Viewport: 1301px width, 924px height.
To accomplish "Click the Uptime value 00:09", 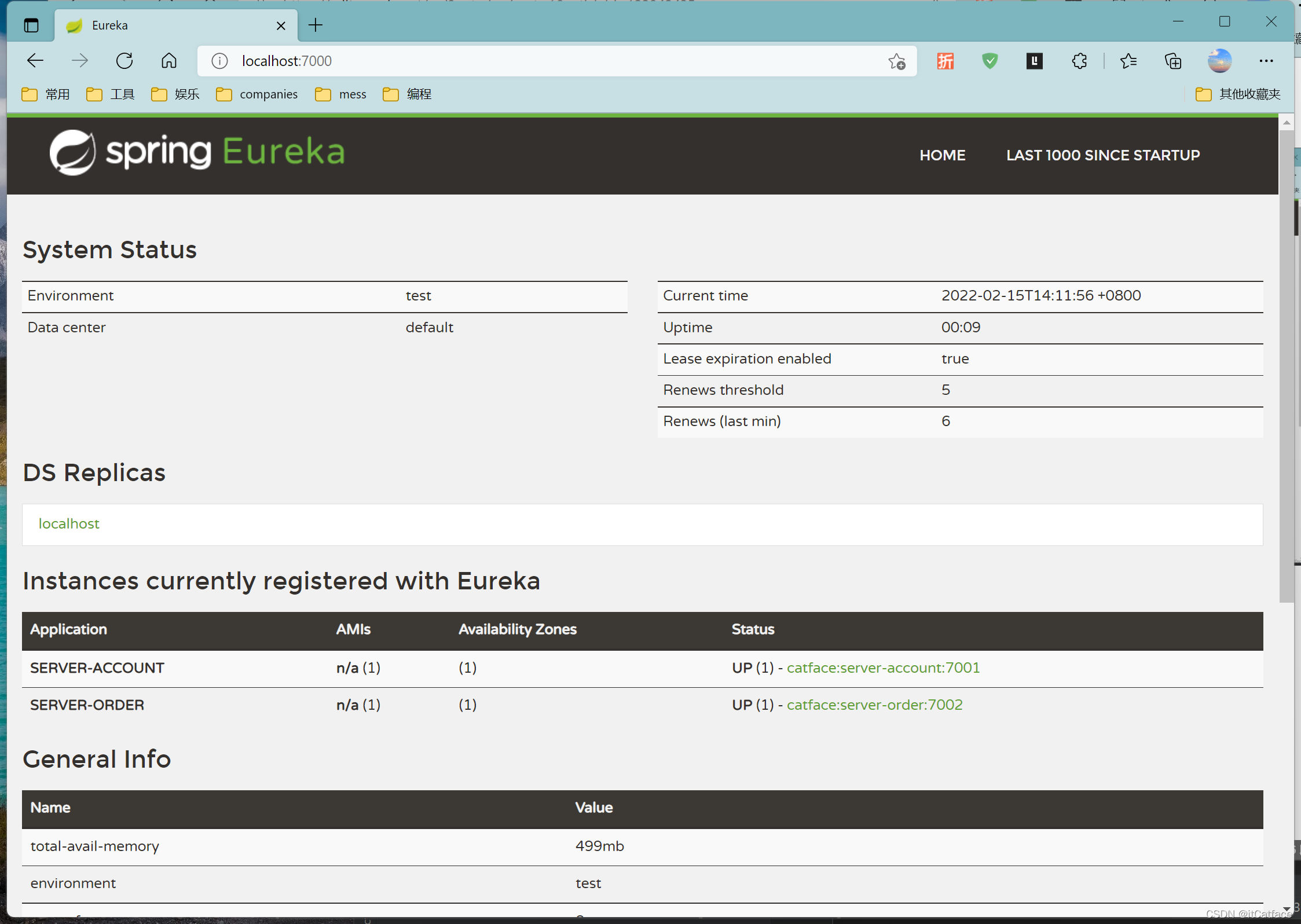I will pyautogui.click(x=961, y=328).
